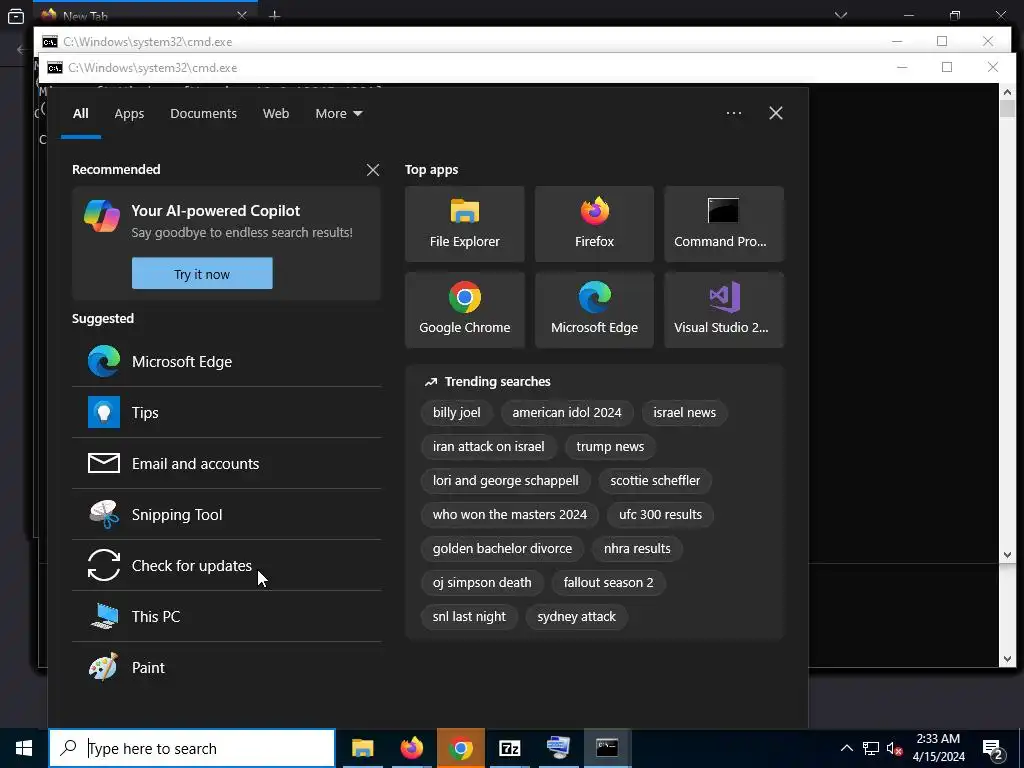This screenshot has height=768, width=1024.
Task: Open new tab plus in Chrome
Action: pyautogui.click(x=274, y=16)
